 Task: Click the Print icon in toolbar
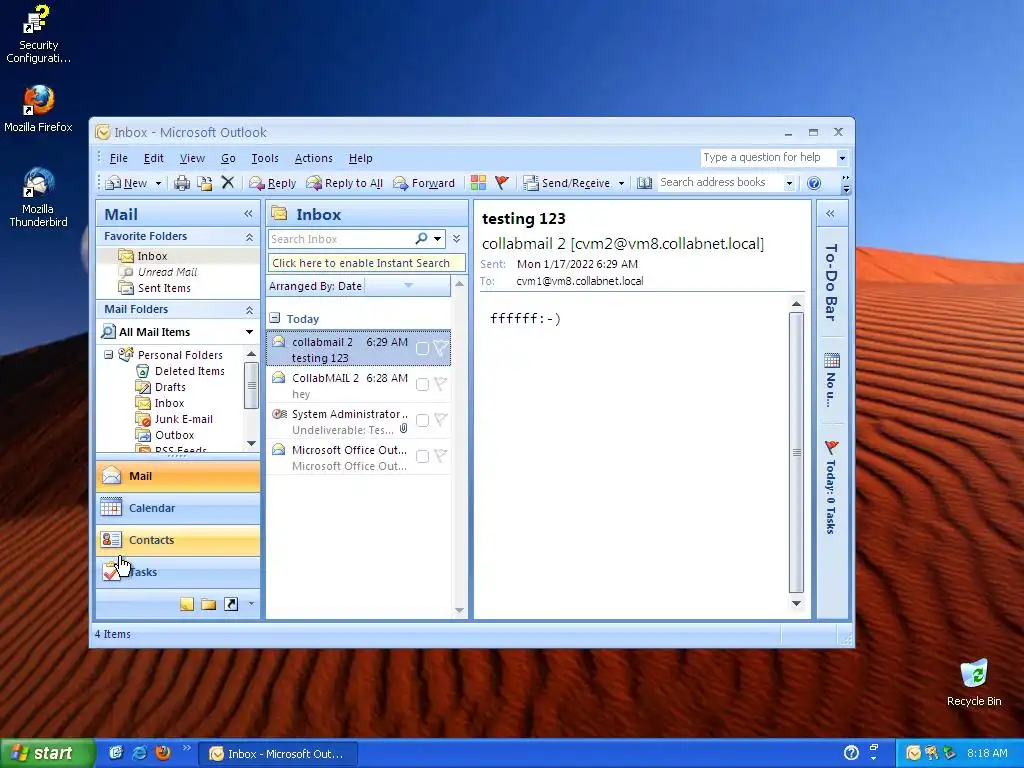point(182,183)
